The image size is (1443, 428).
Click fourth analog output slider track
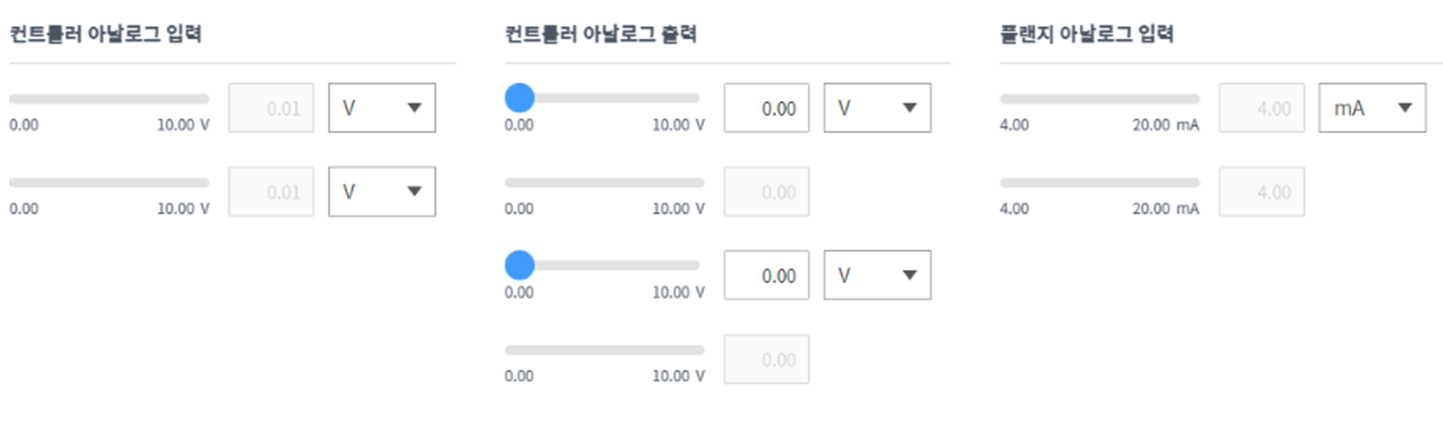[604, 350]
